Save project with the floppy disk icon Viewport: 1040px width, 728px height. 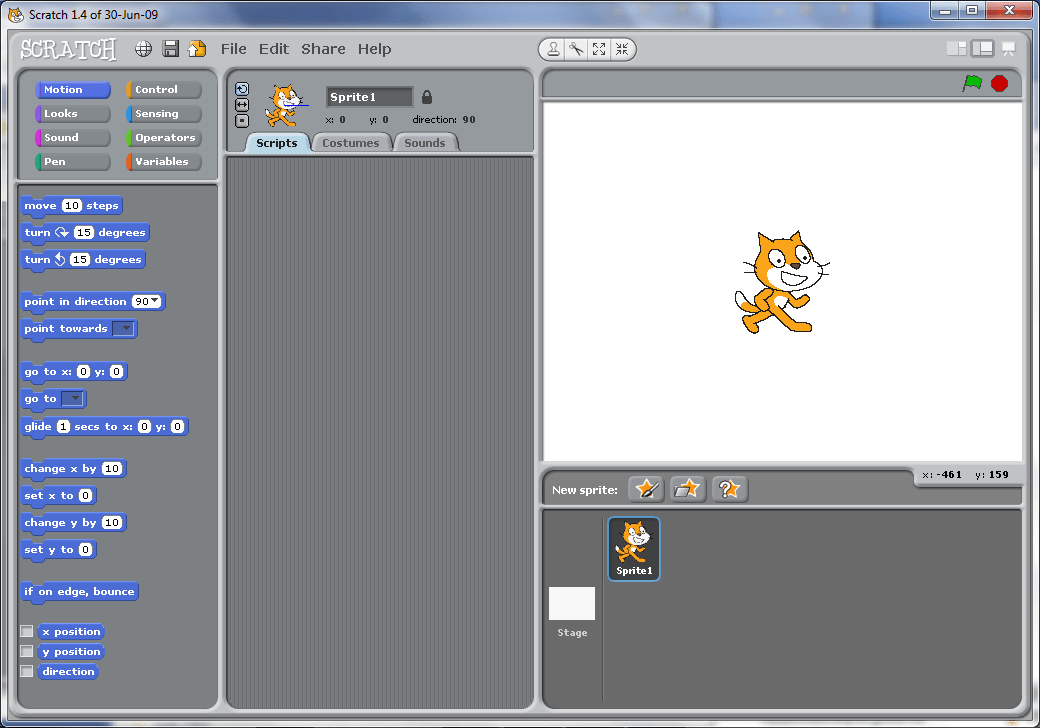click(170, 48)
